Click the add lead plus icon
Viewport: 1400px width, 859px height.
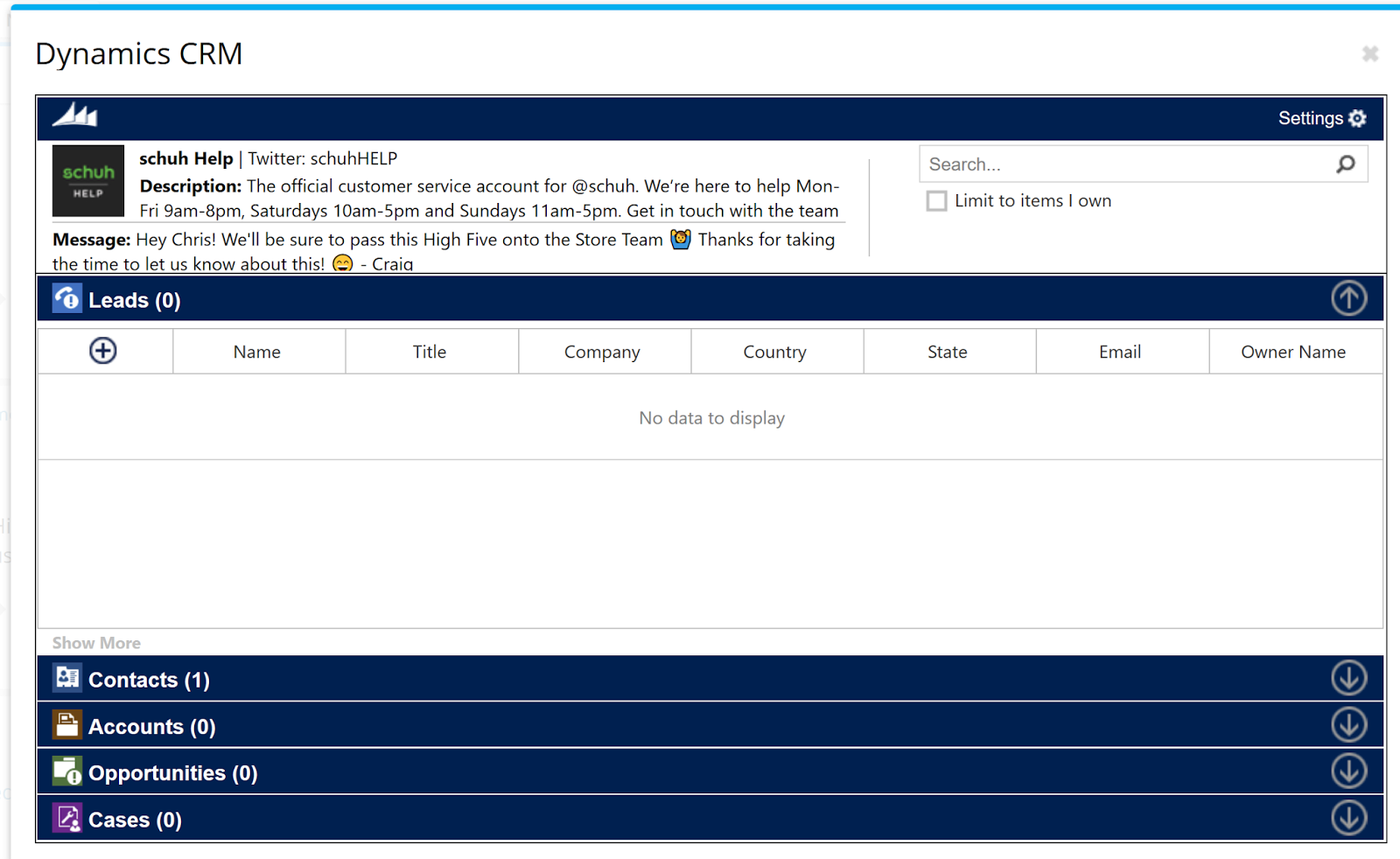[x=103, y=351]
